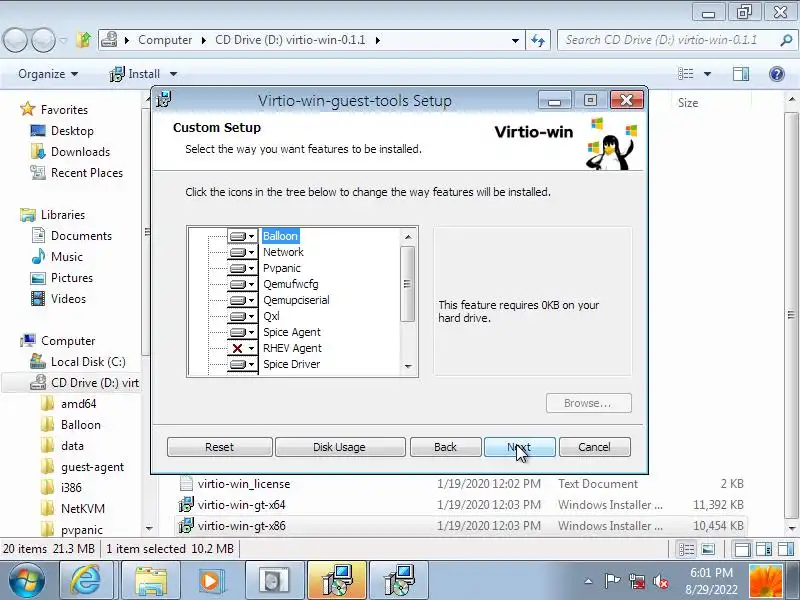The width and height of the screenshot is (800, 600).
Task: Select the Qemufwcfg feature in the tree
Action: (290, 284)
